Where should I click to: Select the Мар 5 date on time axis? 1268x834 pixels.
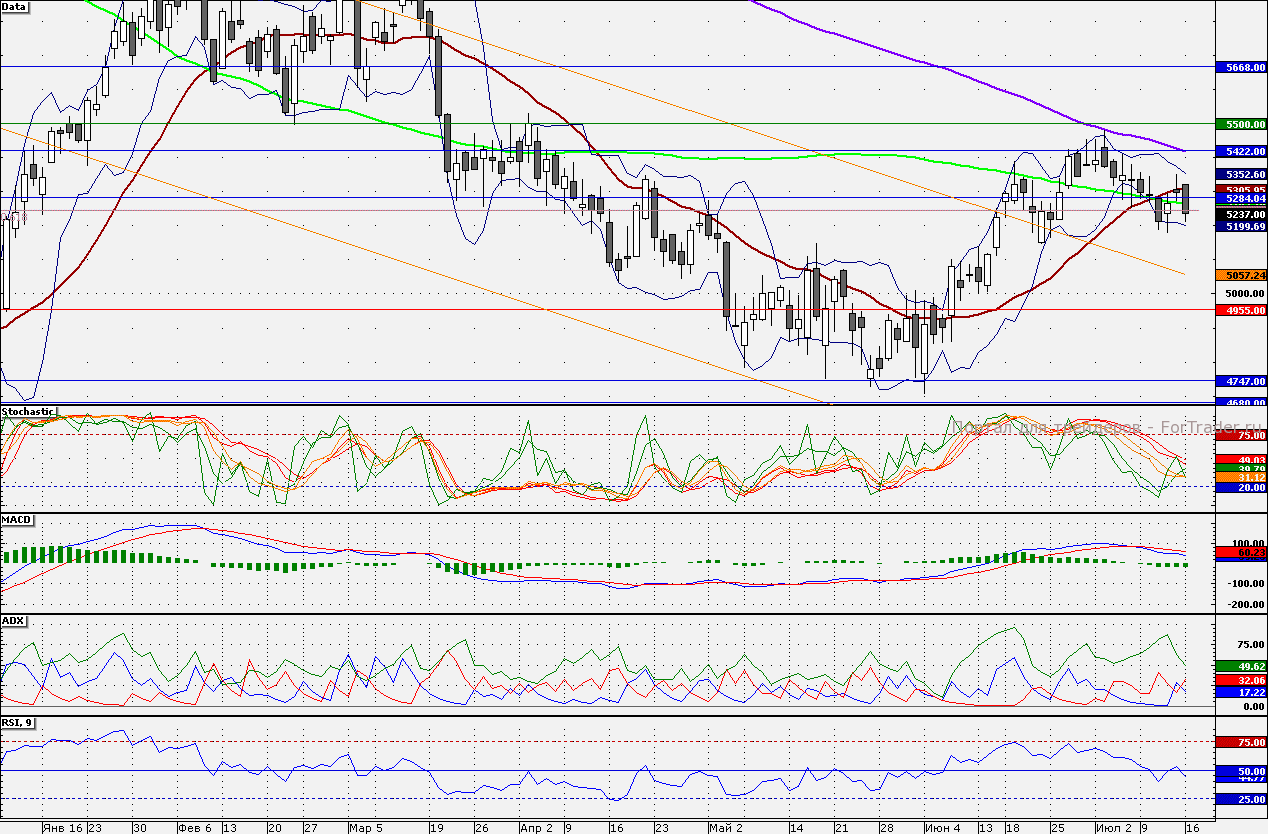[365, 828]
